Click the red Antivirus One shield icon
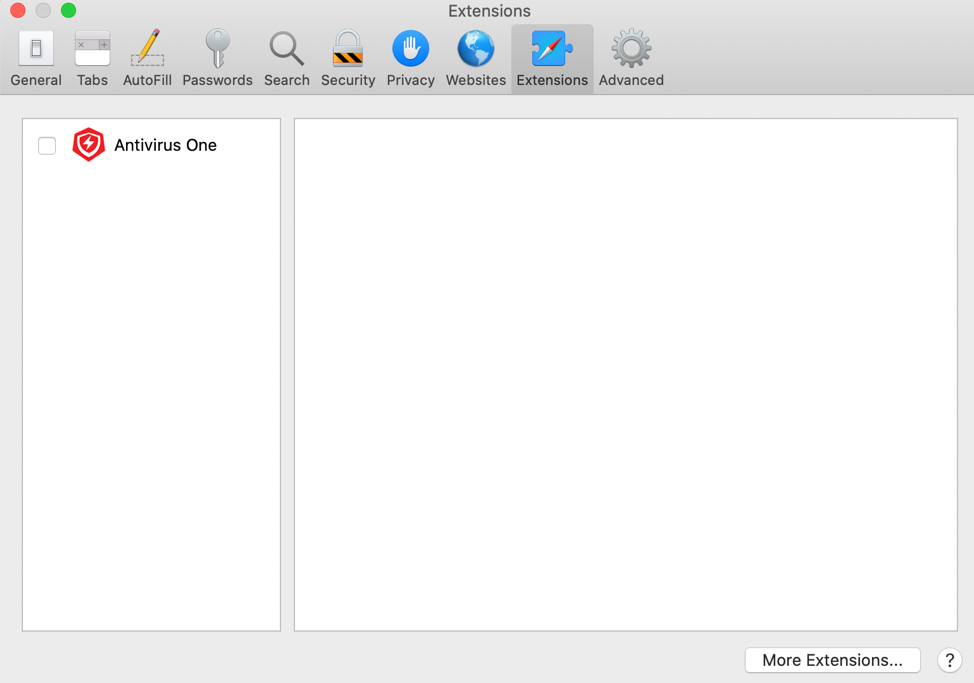 [89, 145]
